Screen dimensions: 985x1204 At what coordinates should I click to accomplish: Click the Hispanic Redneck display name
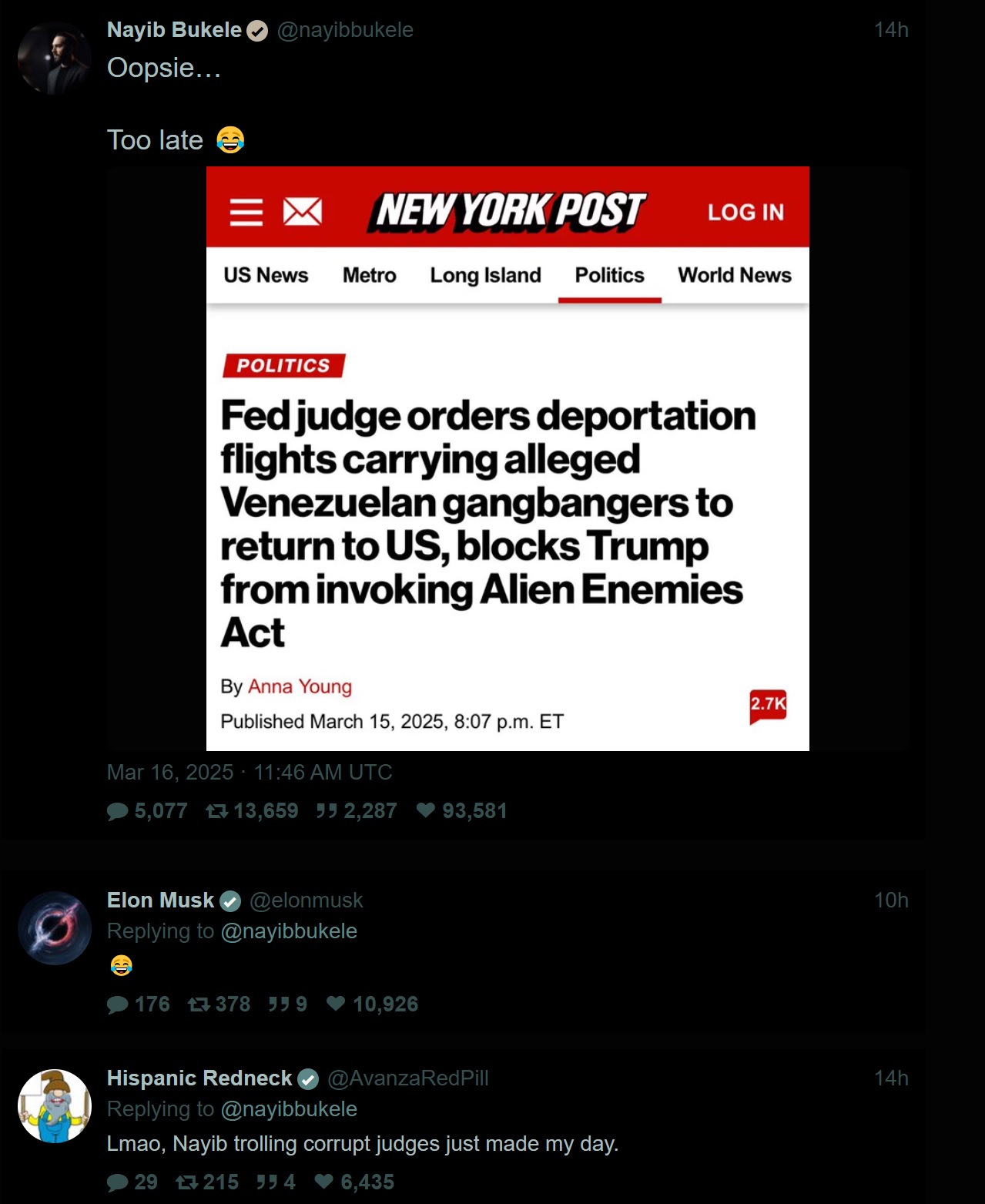point(199,1078)
